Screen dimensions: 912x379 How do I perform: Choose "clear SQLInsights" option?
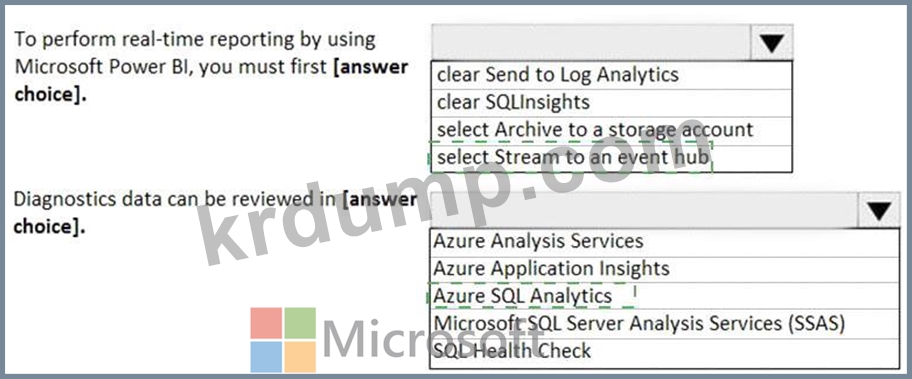(x=611, y=103)
